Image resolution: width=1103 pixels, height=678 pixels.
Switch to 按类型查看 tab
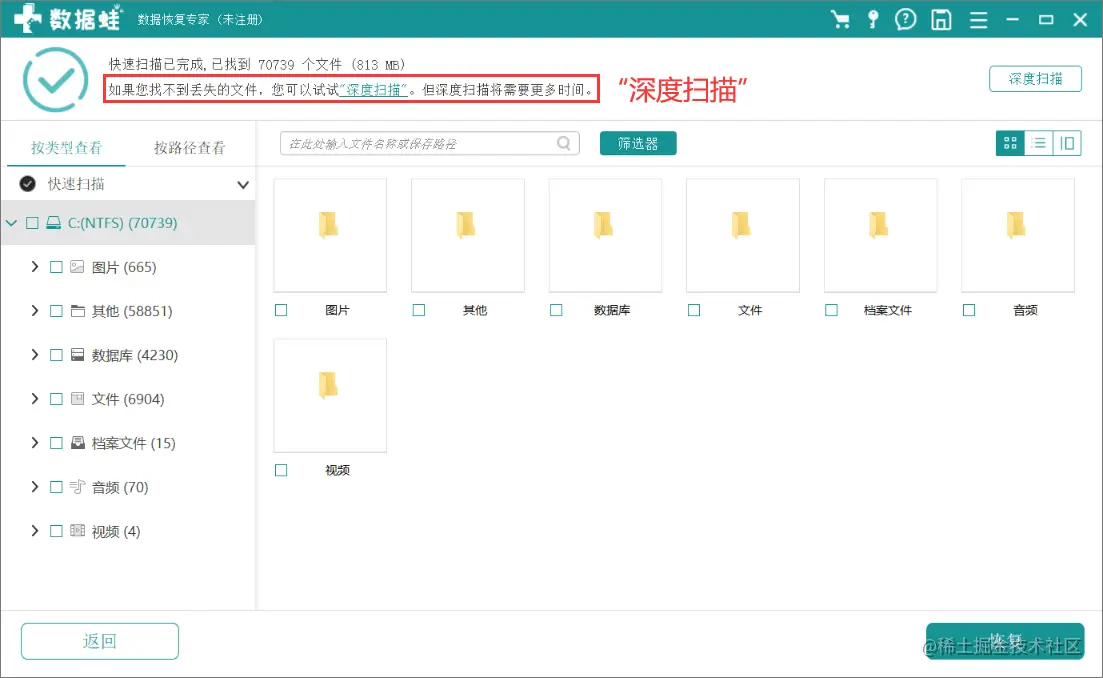67,148
